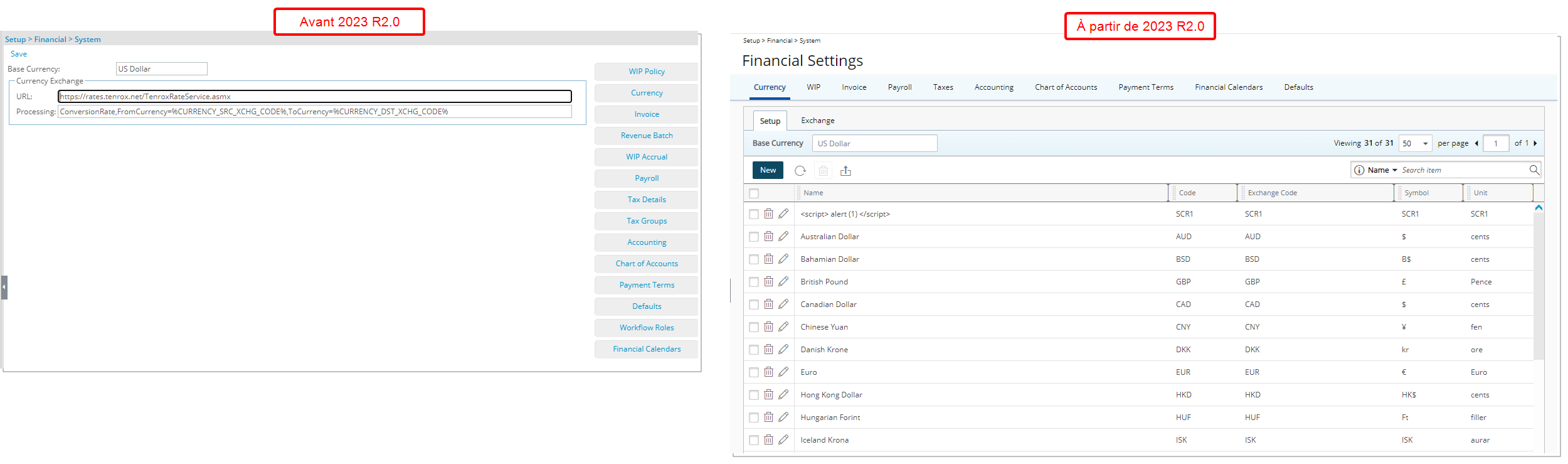Check the British Pound checkbox
This screenshot has width=1568, height=464.
(x=754, y=282)
